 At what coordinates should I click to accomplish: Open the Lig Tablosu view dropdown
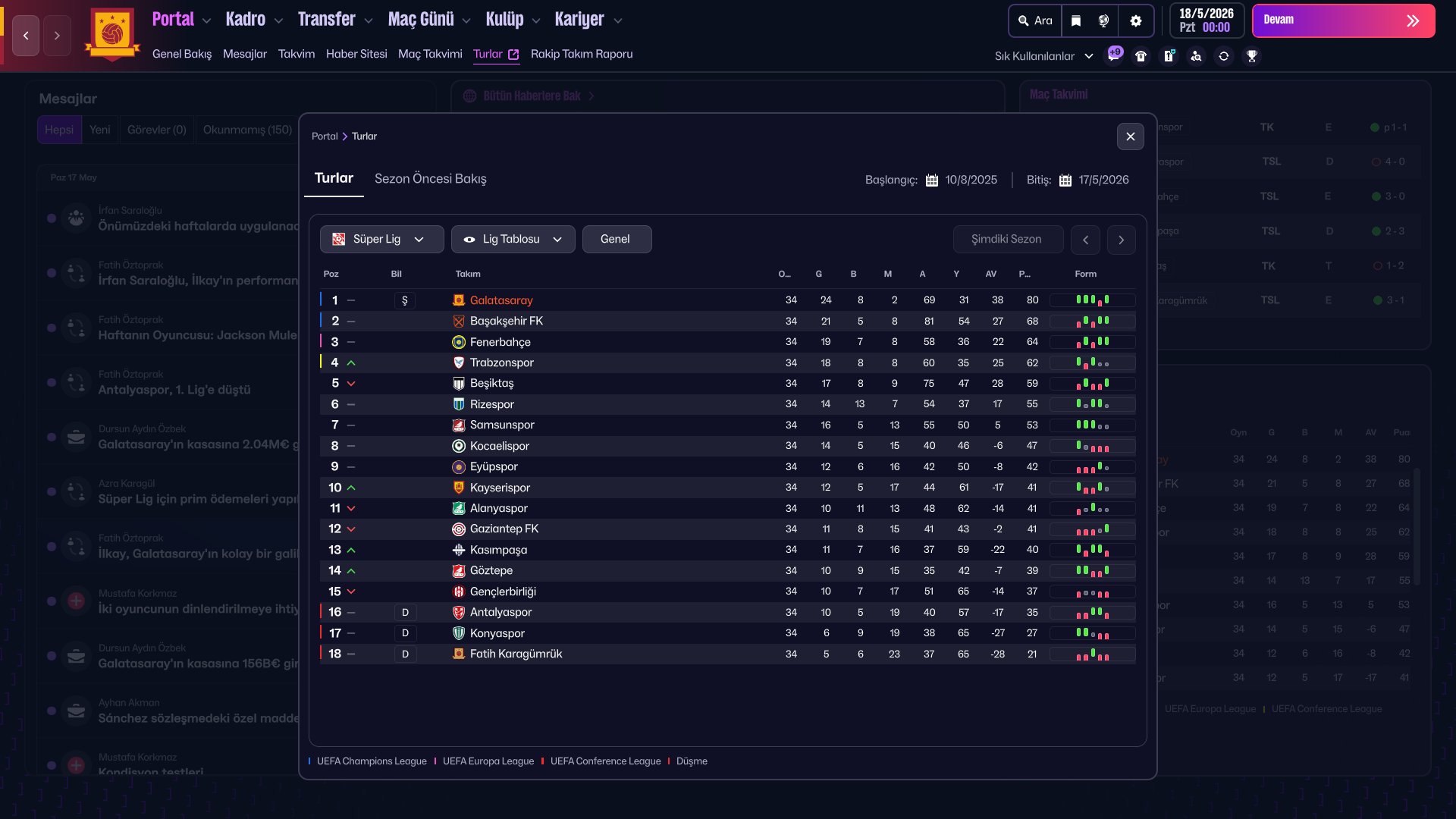(x=513, y=240)
